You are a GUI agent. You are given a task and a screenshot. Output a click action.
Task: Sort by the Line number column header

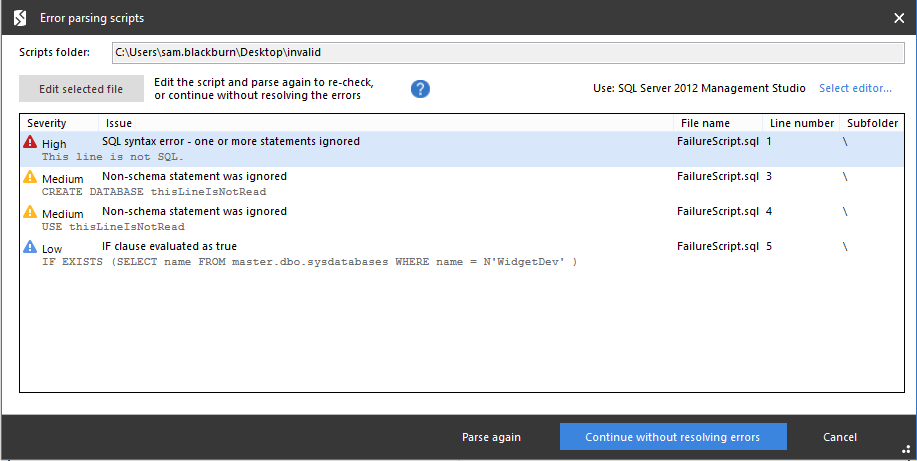coord(801,123)
